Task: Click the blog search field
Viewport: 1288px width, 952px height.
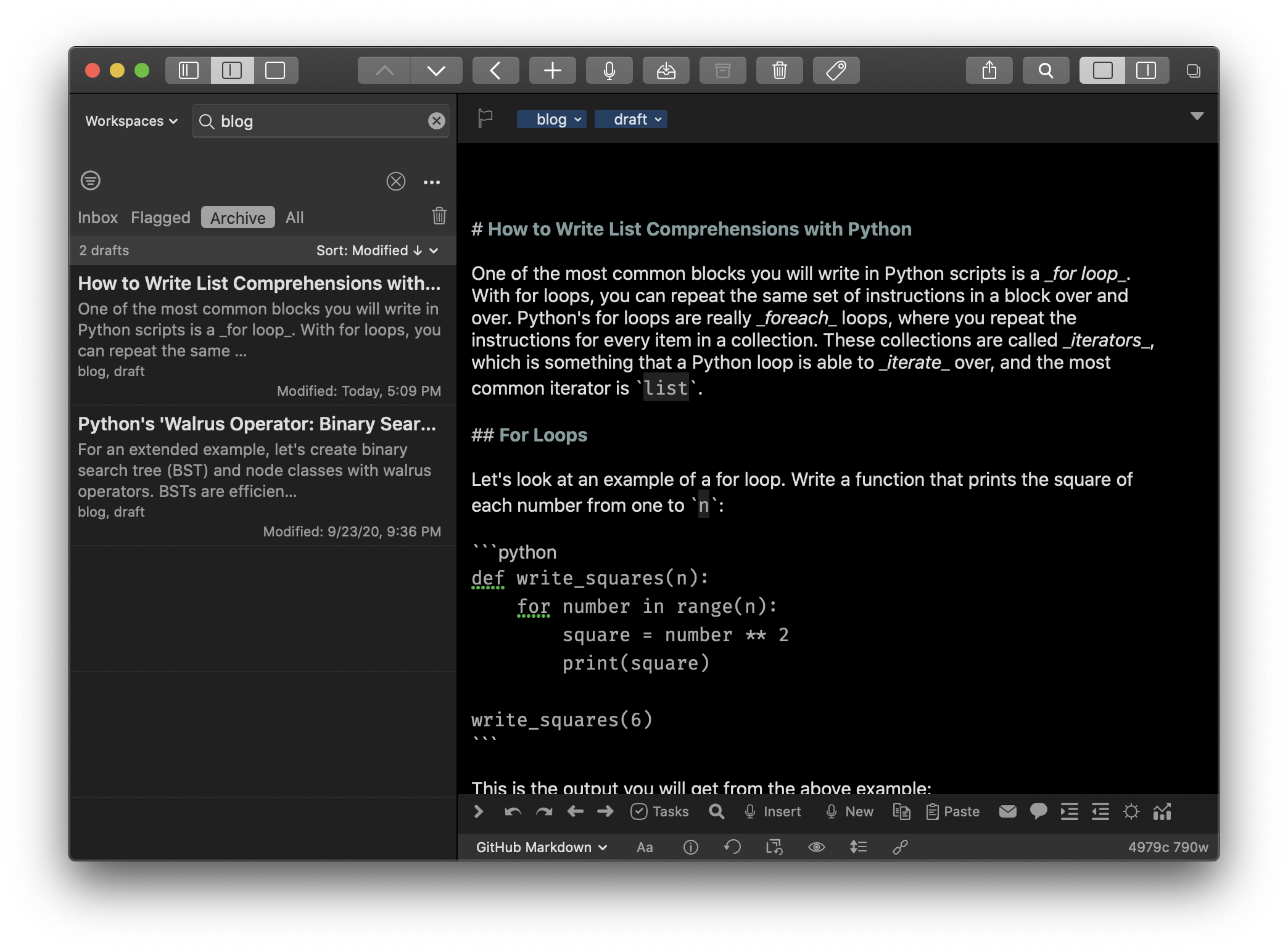Action: click(320, 121)
